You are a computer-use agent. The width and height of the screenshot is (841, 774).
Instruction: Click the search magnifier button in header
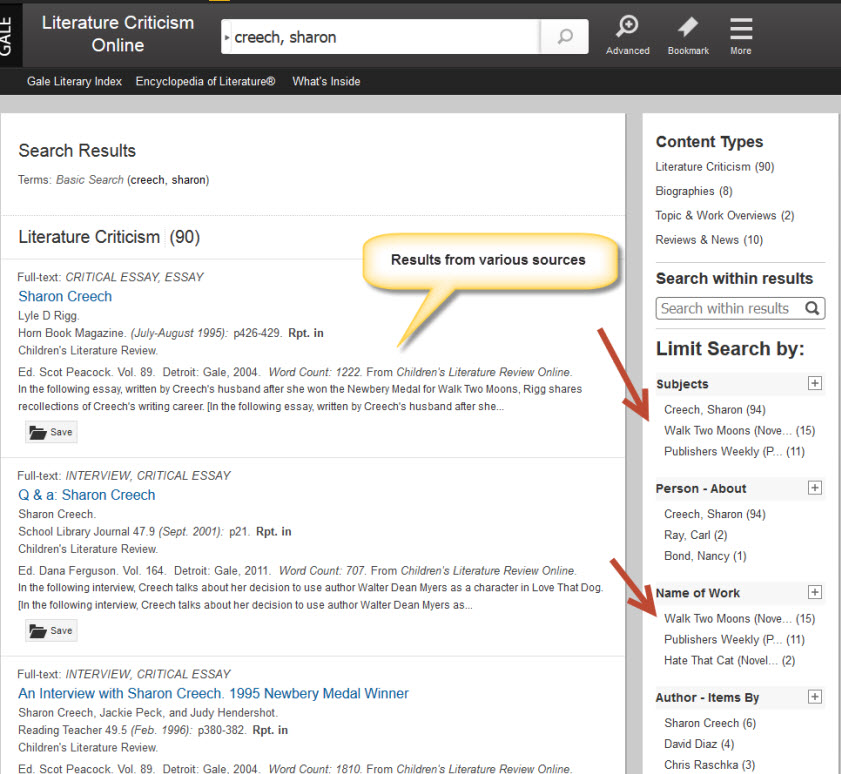[564, 36]
